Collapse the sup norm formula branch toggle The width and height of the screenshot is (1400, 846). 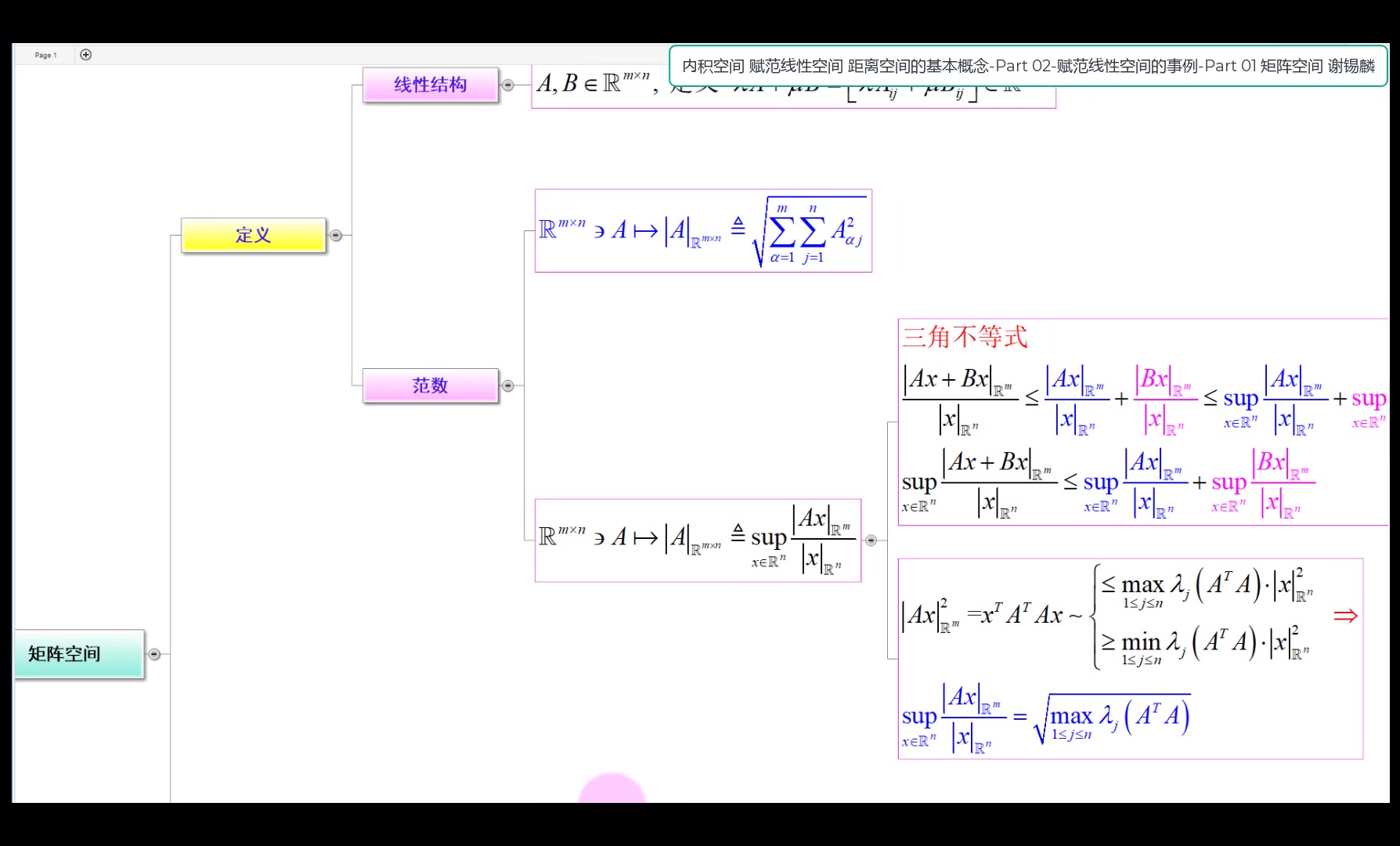tap(871, 540)
